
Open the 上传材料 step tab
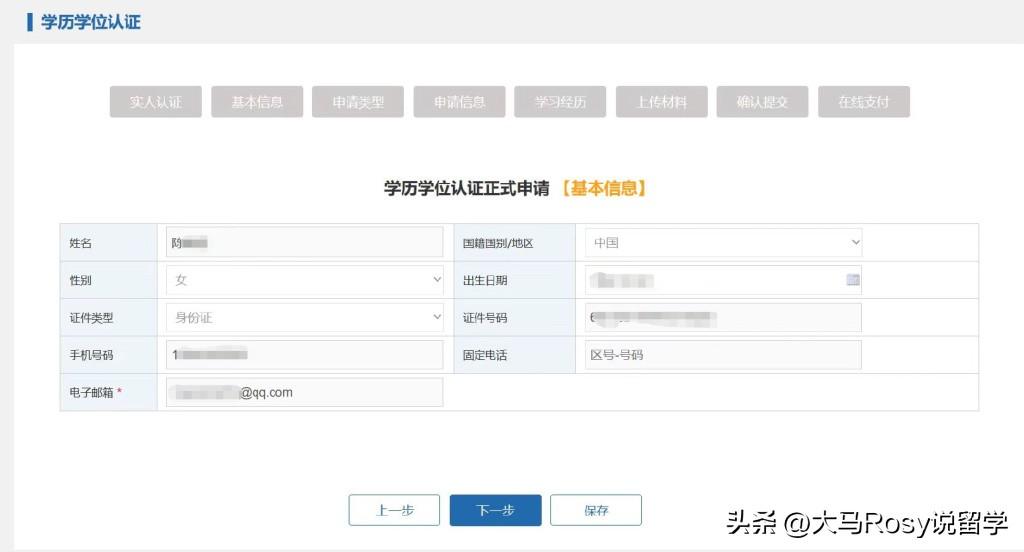[x=661, y=102]
